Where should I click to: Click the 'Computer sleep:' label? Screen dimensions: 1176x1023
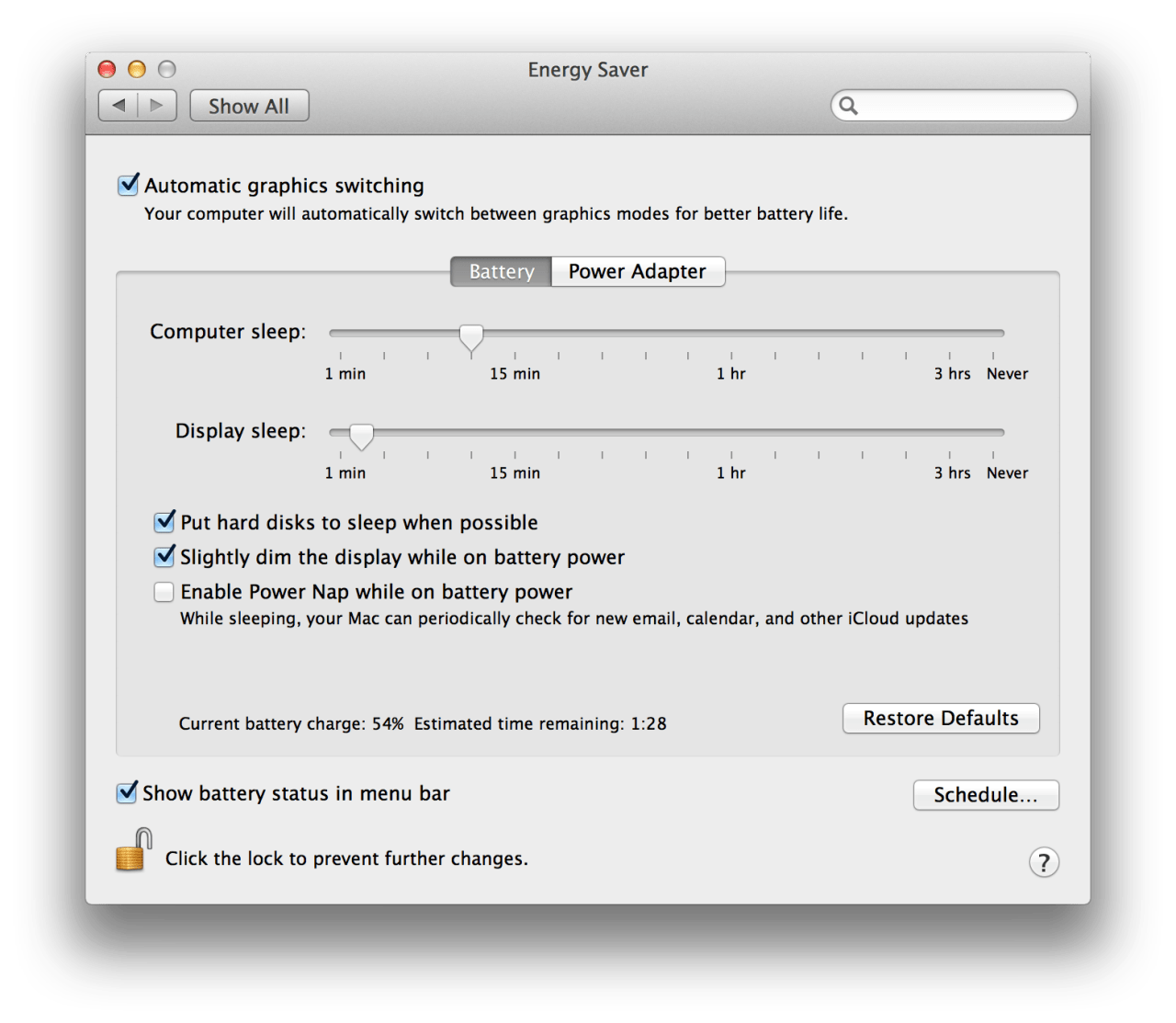pyautogui.click(x=228, y=332)
